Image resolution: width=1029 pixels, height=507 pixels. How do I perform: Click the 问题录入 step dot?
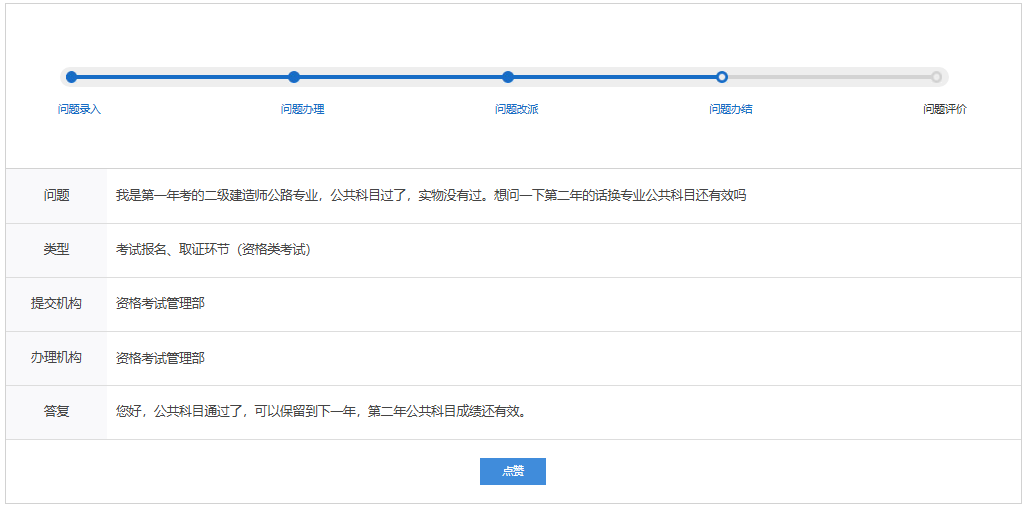click(70, 77)
